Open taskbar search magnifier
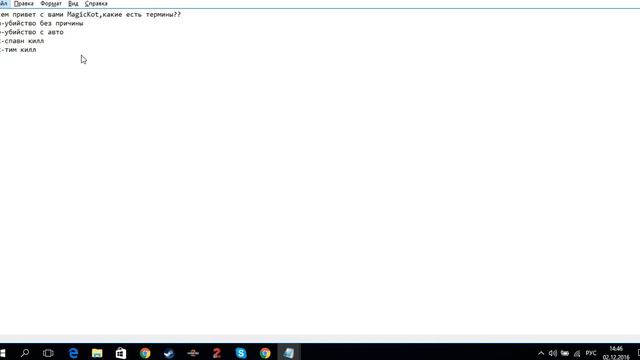Image resolution: width=640 pixels, height=360 pixels. coord(25,353)
